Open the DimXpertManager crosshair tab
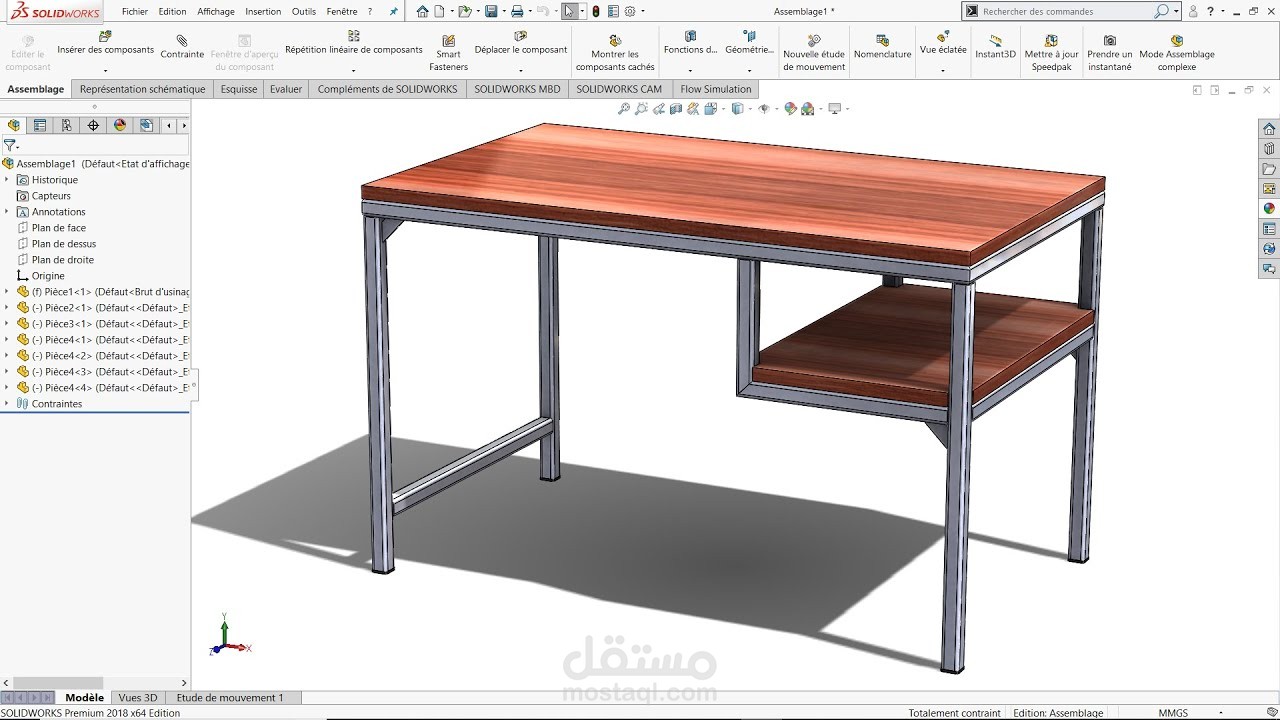 pyautogui.click(x=93, y=125)
